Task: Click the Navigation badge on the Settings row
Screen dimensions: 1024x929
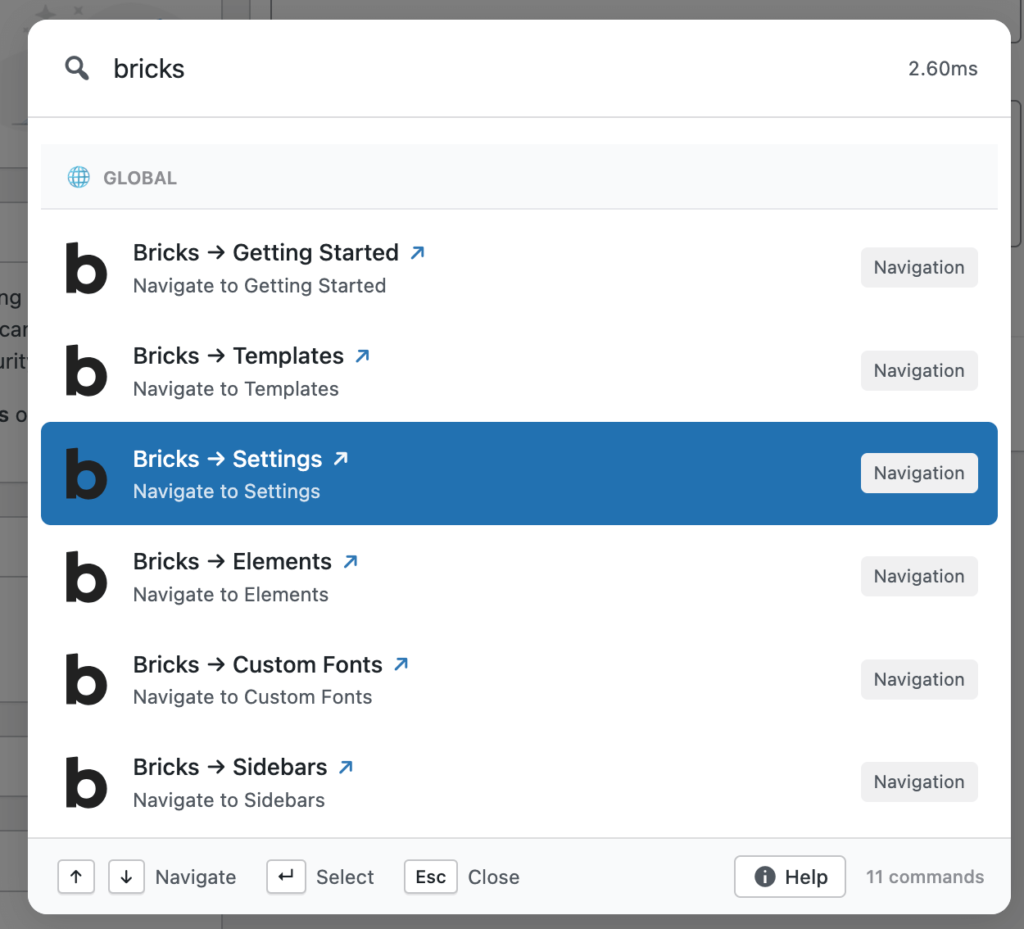Action: pyautogui.click(x=918, y=473)
